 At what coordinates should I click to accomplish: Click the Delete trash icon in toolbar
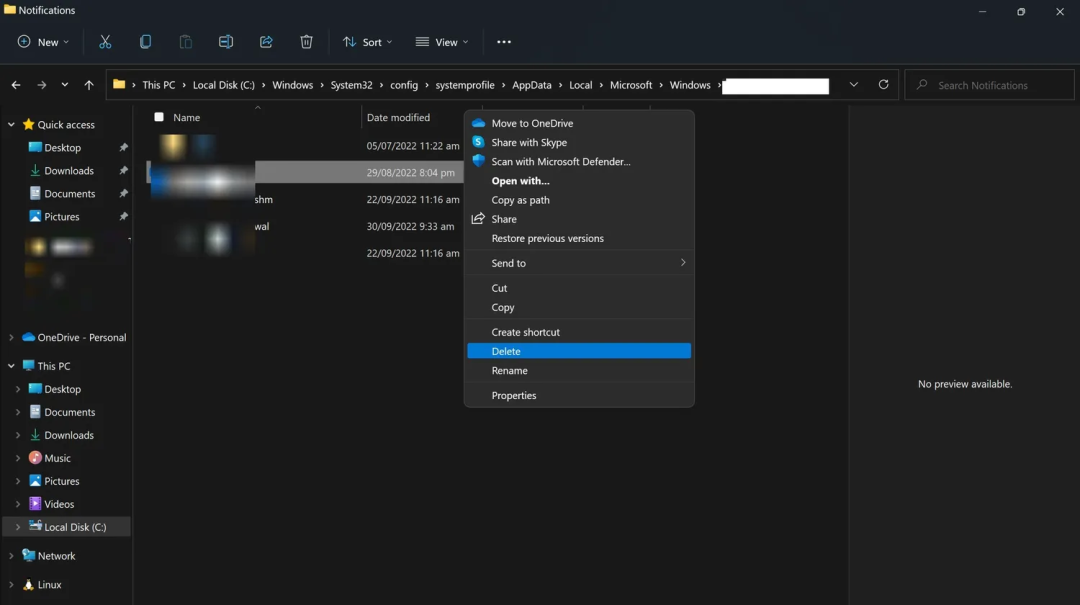(306, 42)
